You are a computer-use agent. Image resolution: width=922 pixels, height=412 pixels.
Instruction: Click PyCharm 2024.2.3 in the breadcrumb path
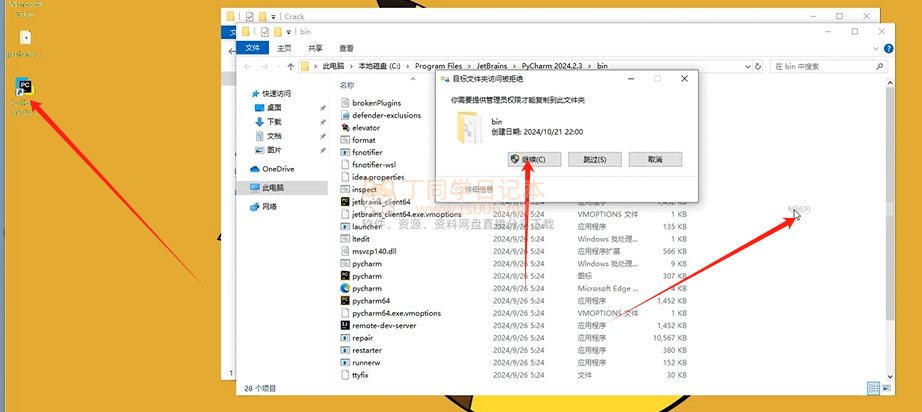point(553,66)
